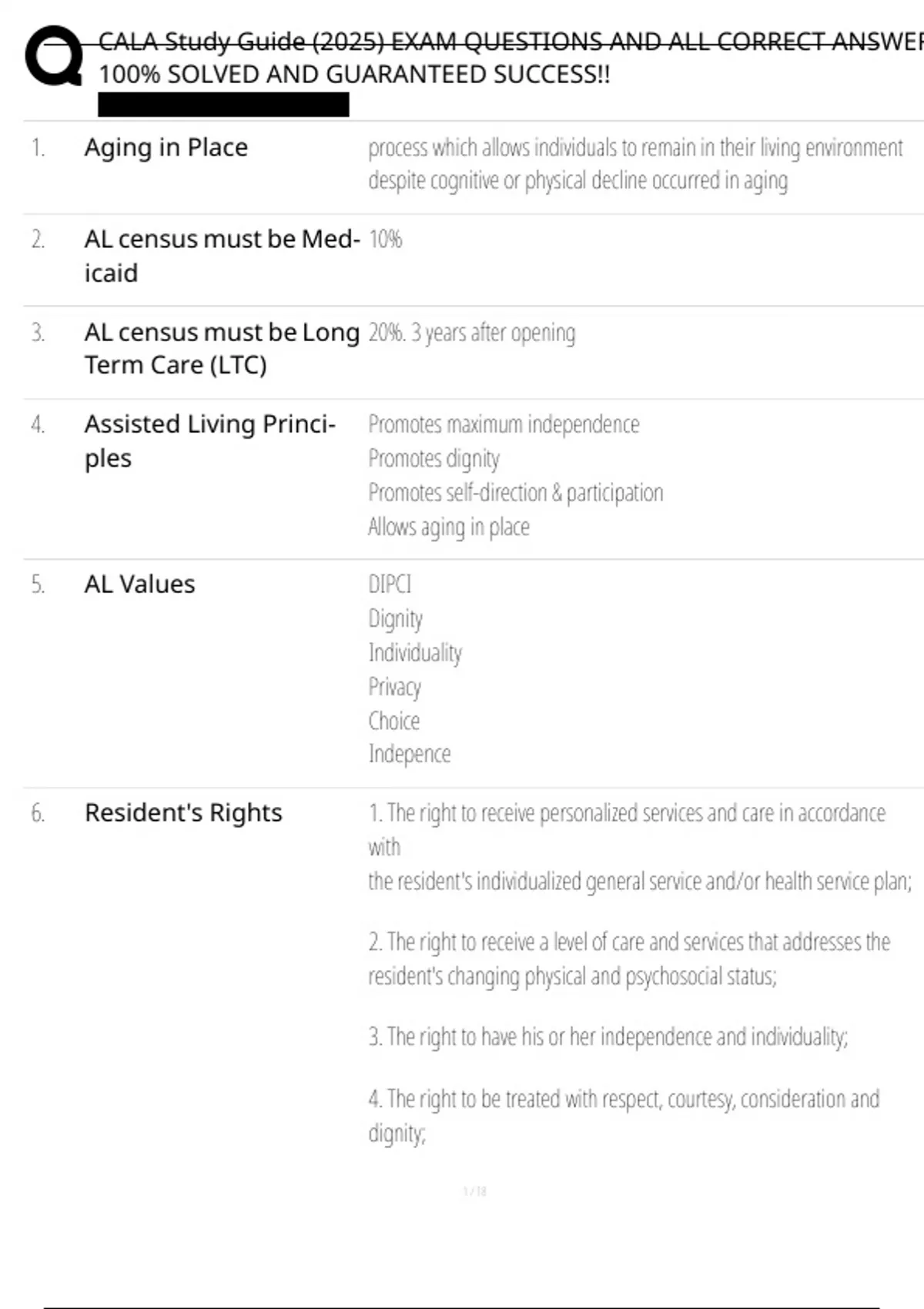Click right number 3 about independence and individuality
The width and height of the screenshot is (924, 1309).
click(608, 1037)
